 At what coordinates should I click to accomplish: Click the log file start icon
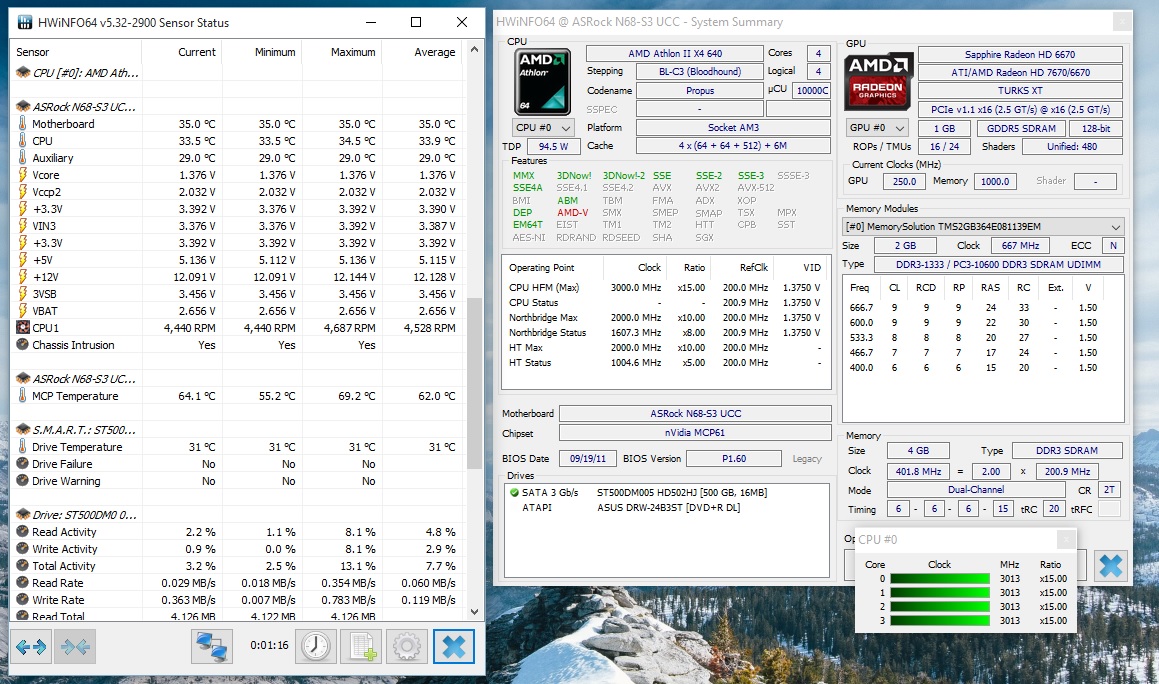[362, 647]
